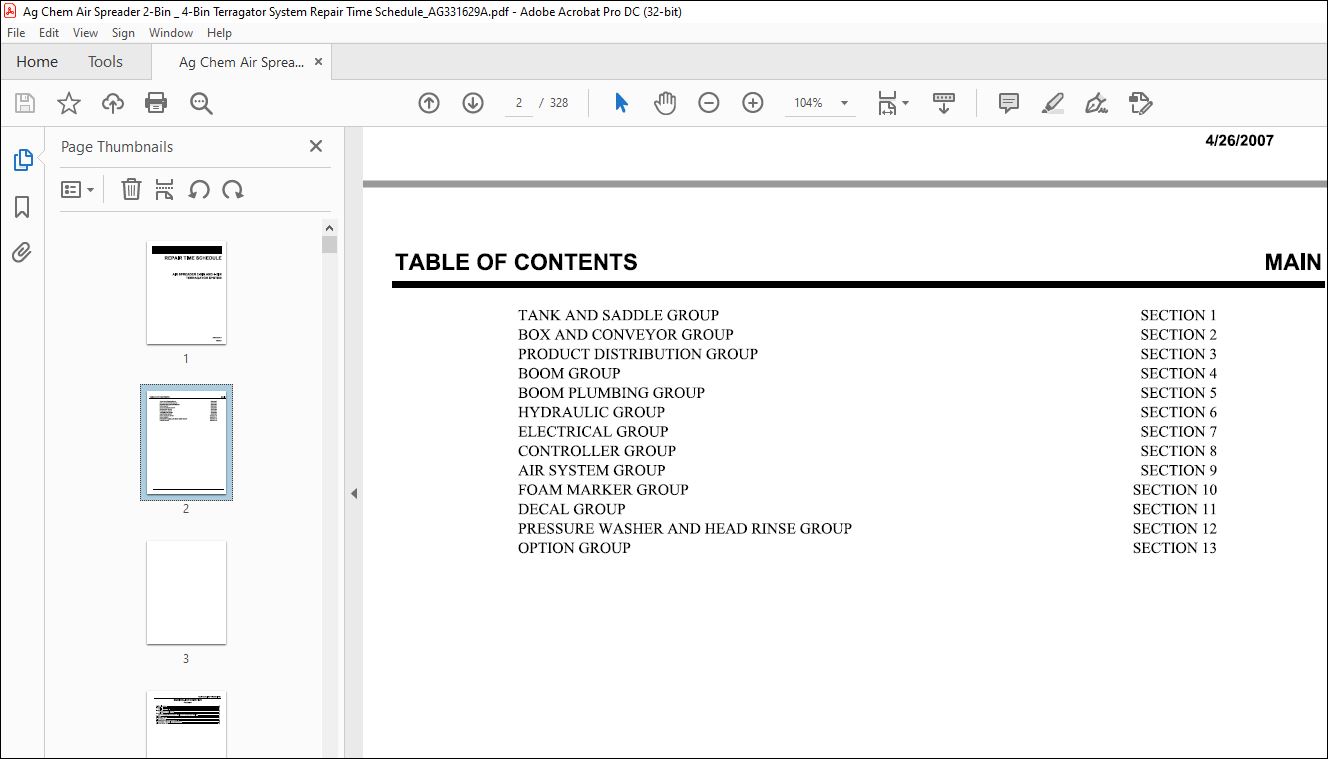Image resolution: width=1328 pixels, height=759 pixels.
Task: Open the Help menu
Action: [219, 33]
